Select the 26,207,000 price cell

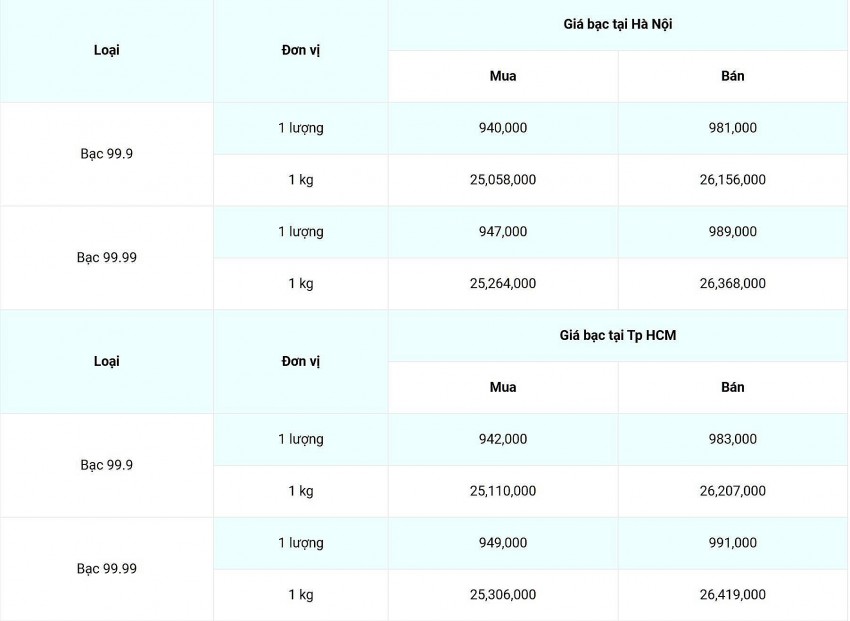coord(733,491)
